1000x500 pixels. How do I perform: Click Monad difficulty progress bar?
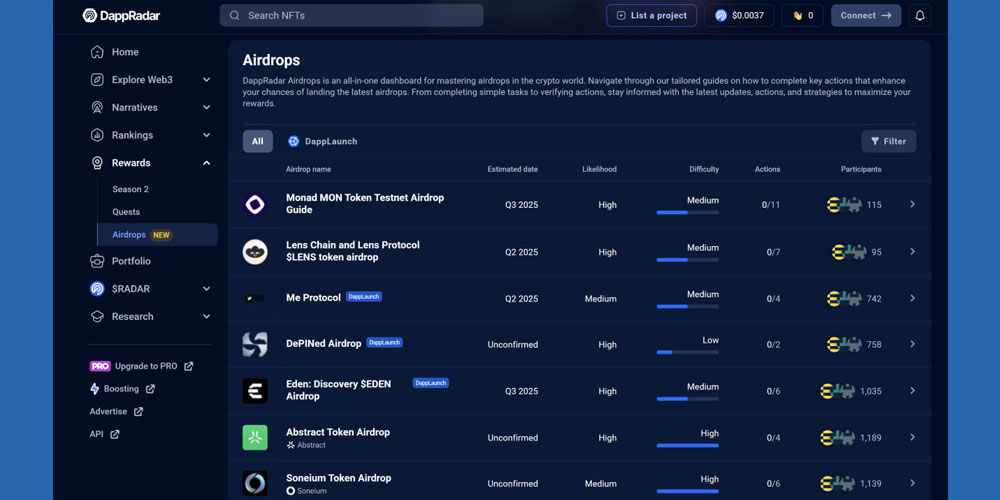(688, 212)
